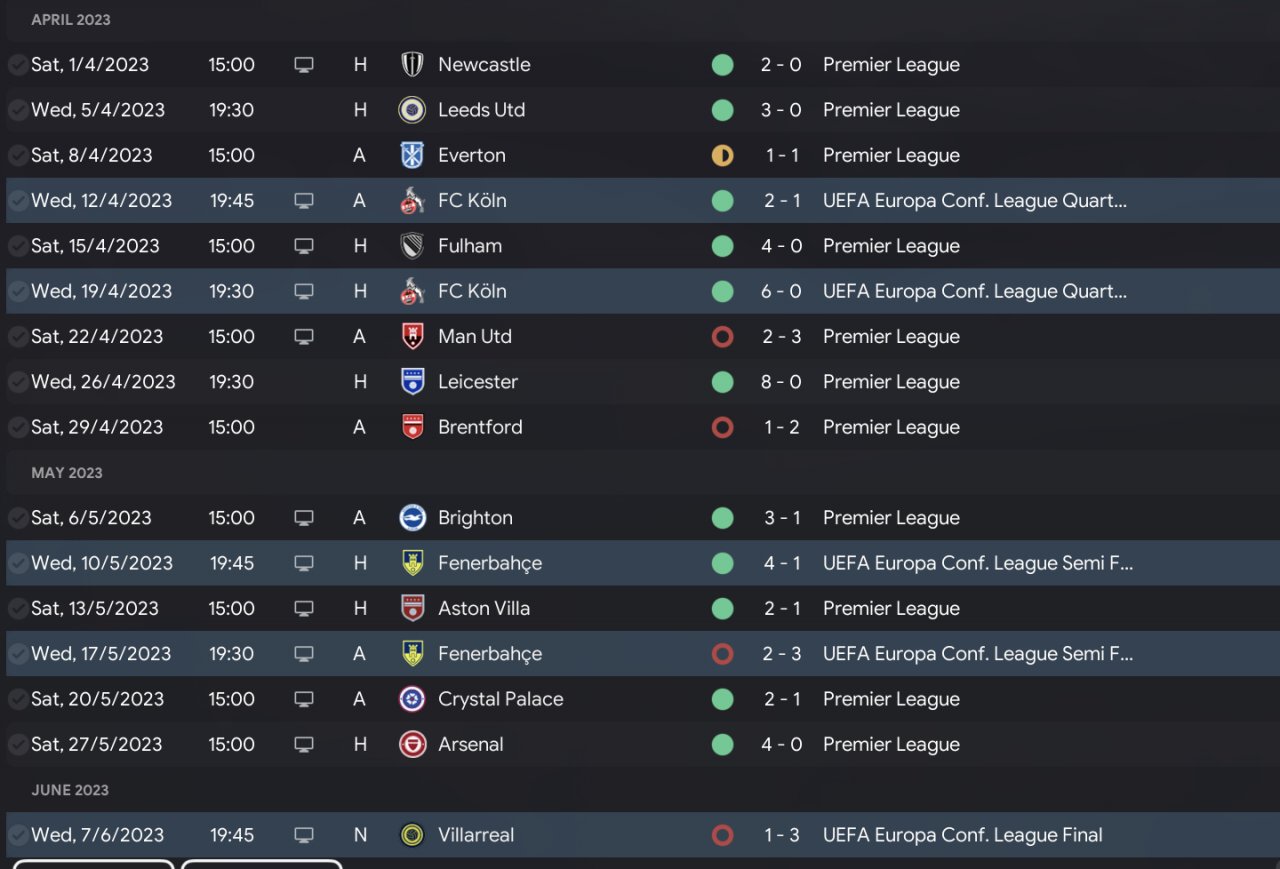Click the Brighton club badge

click(x=412, y=518)
